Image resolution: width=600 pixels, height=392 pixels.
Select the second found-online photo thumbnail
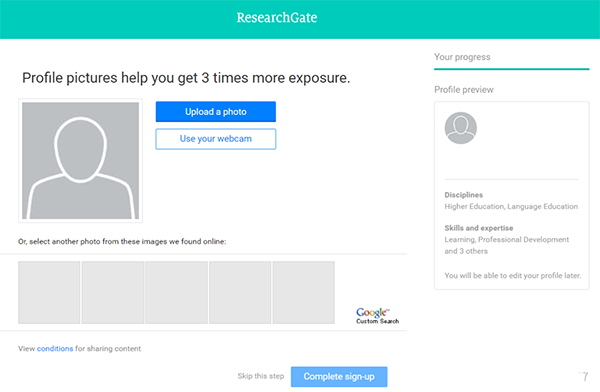point(113,292)
